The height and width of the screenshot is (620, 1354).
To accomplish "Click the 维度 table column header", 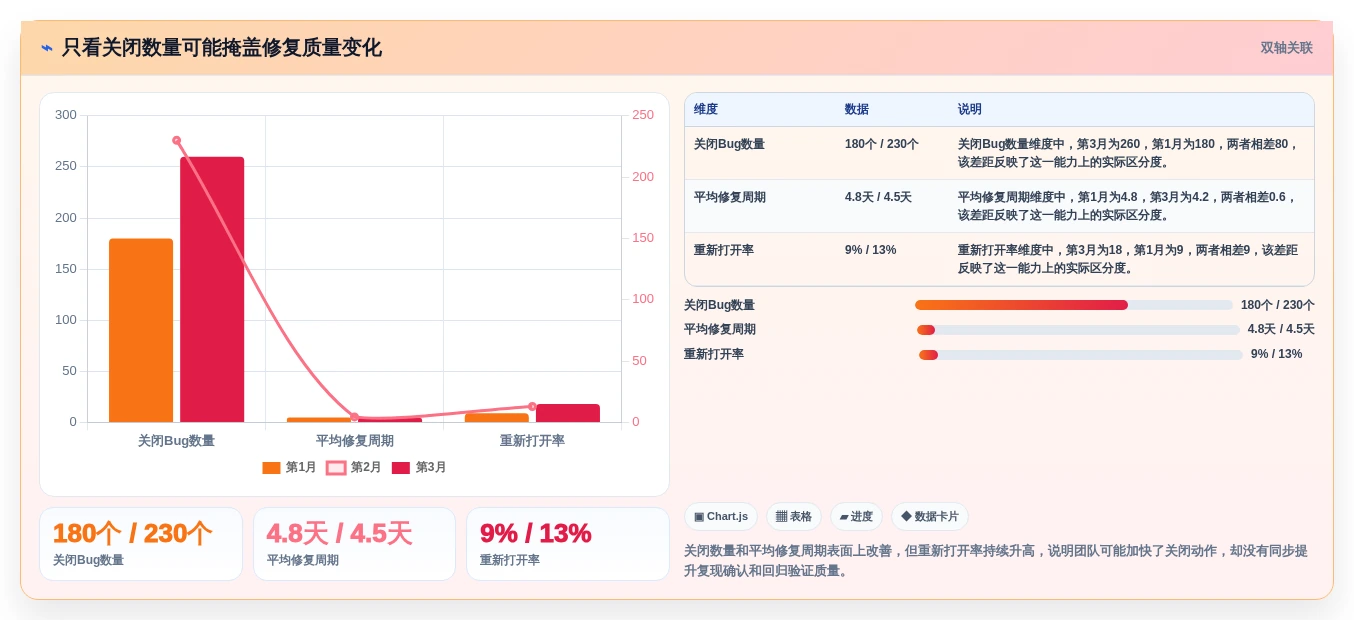I will 706,109.
